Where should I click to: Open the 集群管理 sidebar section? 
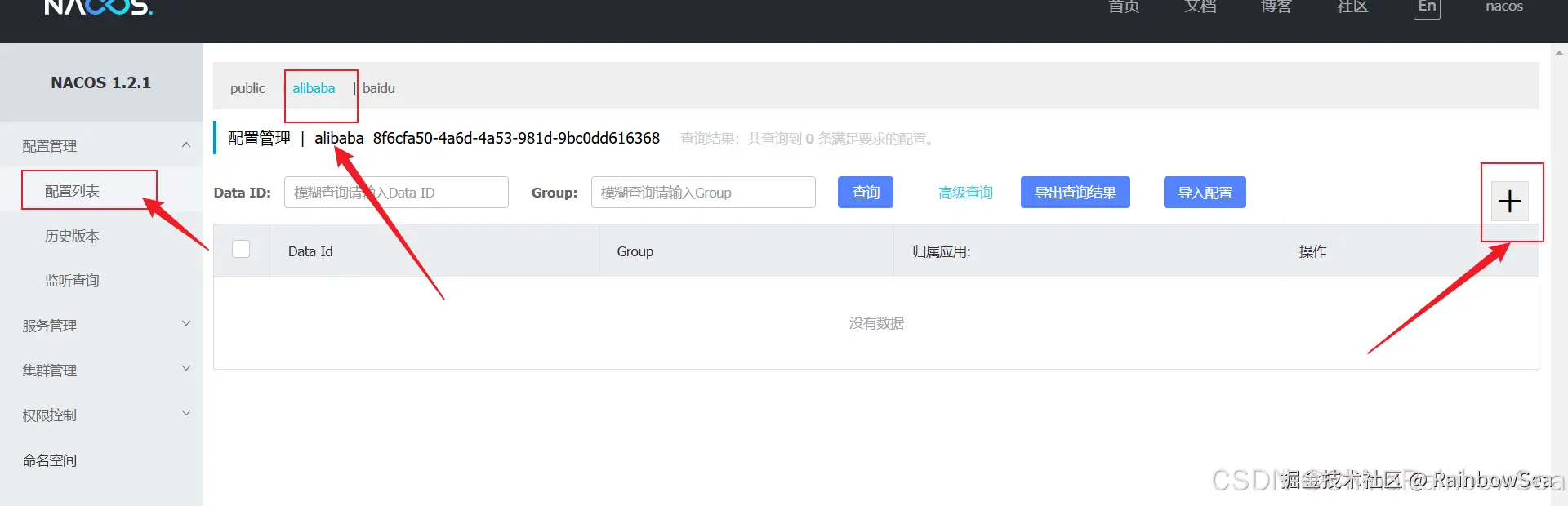pyautogui.click(x=50, y=371)
